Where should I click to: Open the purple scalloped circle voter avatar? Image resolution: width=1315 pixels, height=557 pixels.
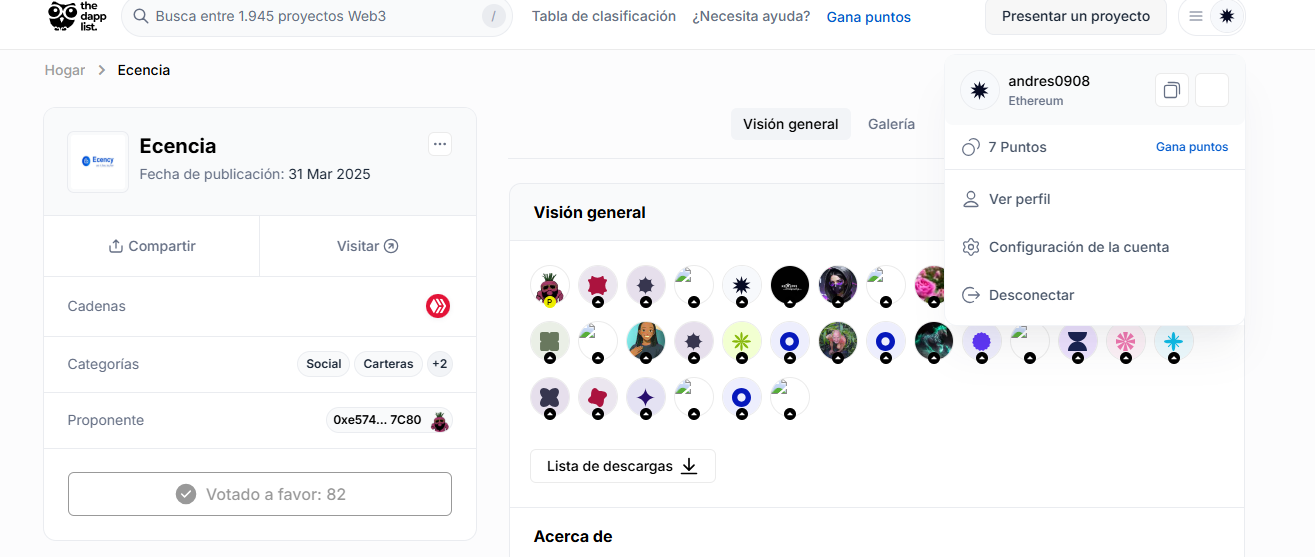[x=982, y=343]
